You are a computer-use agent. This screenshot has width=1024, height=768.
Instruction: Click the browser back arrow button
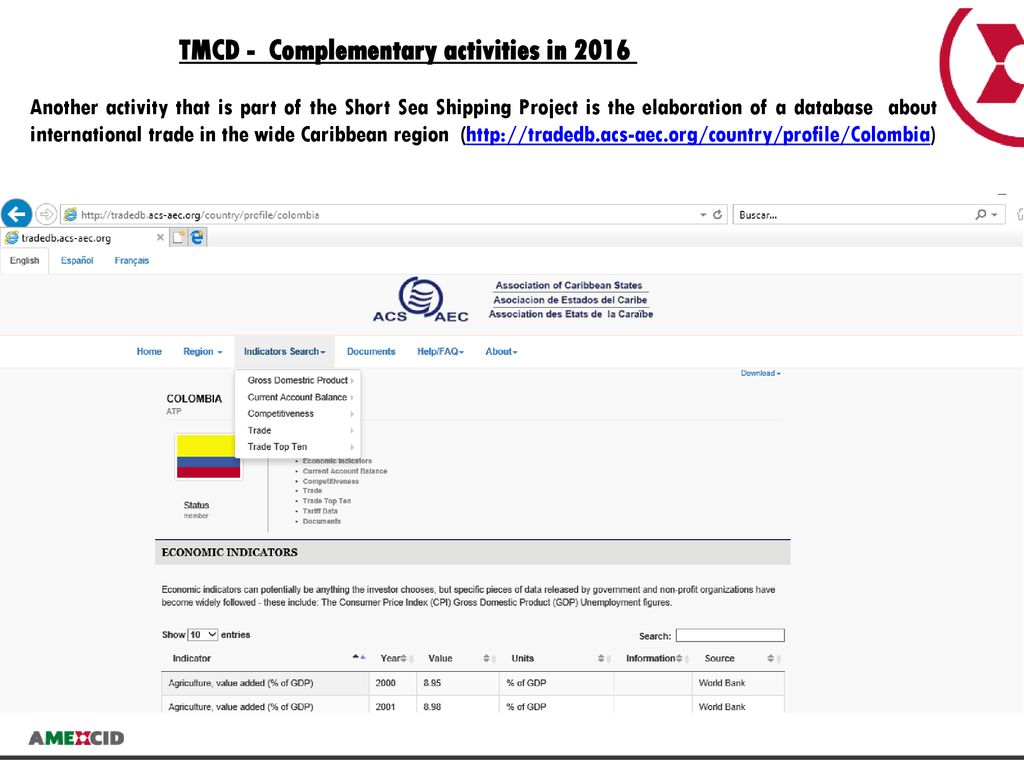click(16, 213)
